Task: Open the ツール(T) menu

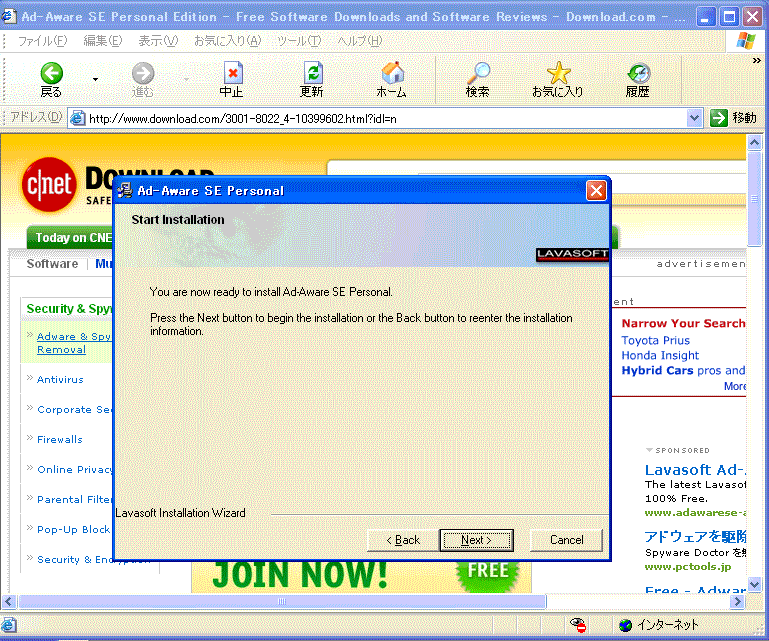Action: pyautogui.click(x=299, y=41)
